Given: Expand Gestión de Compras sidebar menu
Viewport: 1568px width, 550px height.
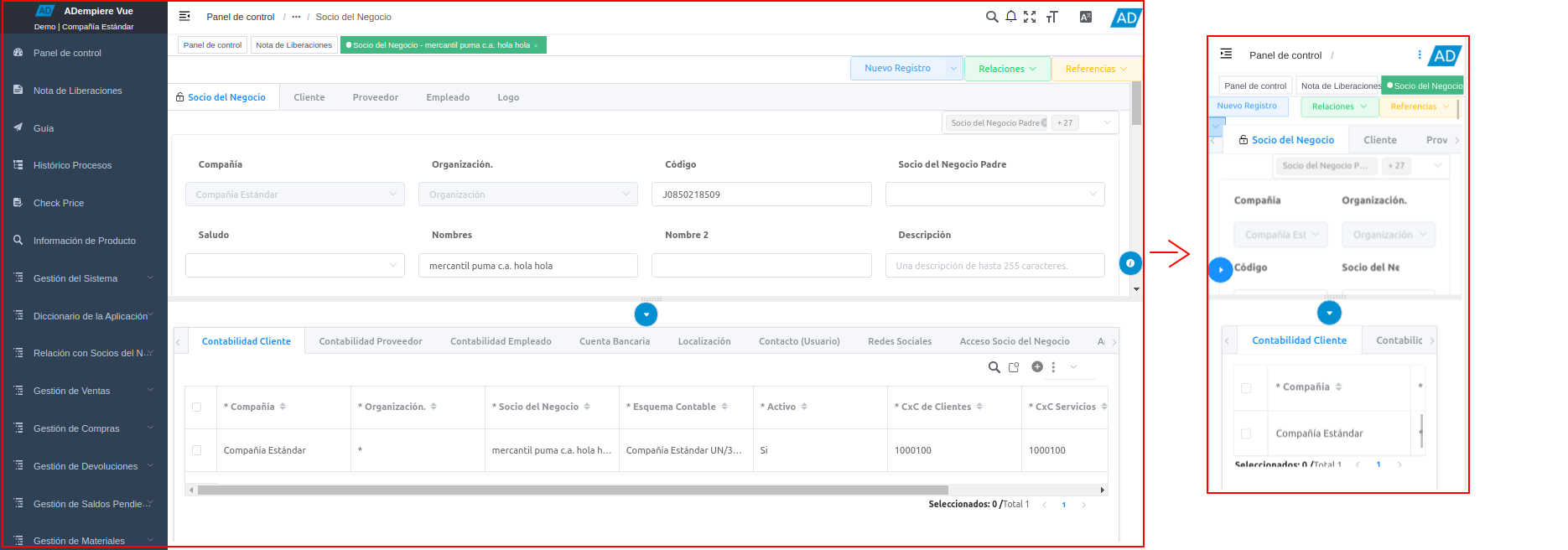Looking at the screenshot, I should (84, 428).
